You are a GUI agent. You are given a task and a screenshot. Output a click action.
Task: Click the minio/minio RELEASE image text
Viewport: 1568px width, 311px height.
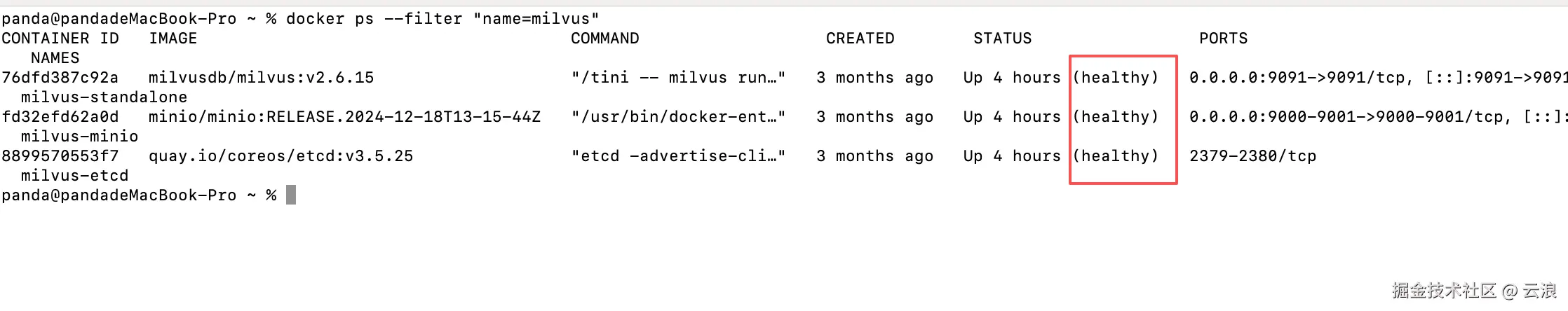point(344,117)
